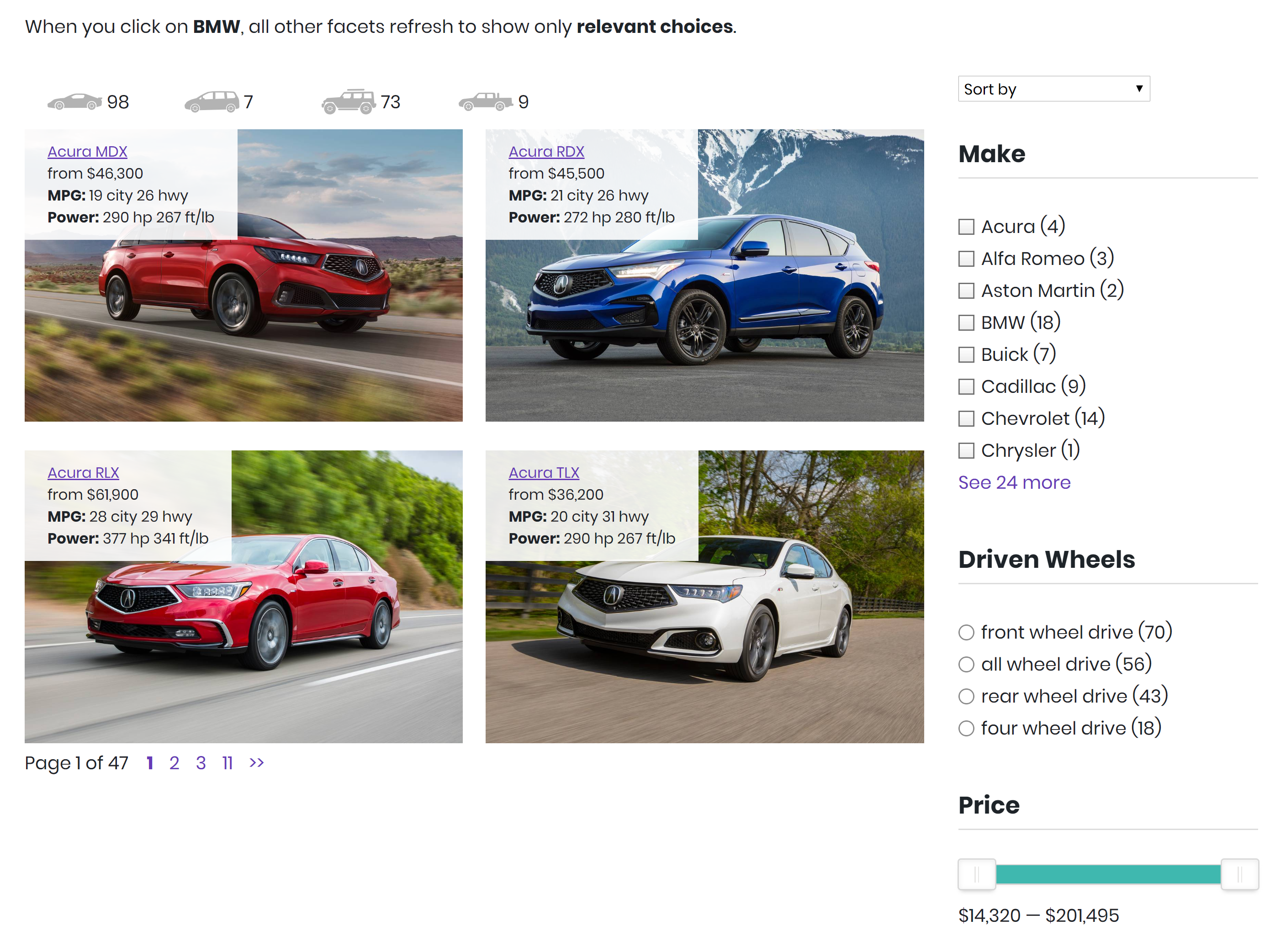Click the 'from $46,300' price text

coord(95,174)
